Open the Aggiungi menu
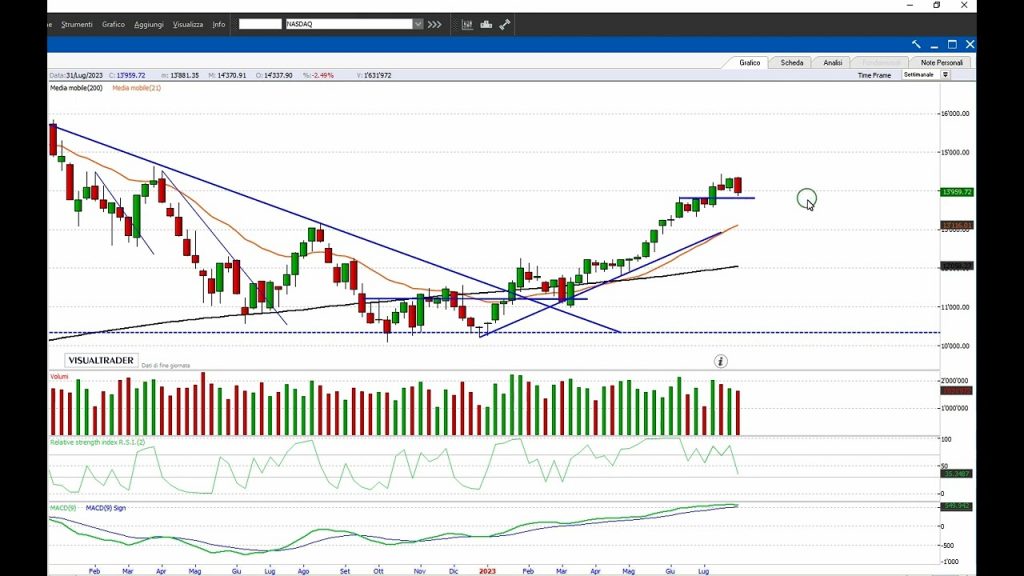The image size is (1024, 576). click(149, 24)
